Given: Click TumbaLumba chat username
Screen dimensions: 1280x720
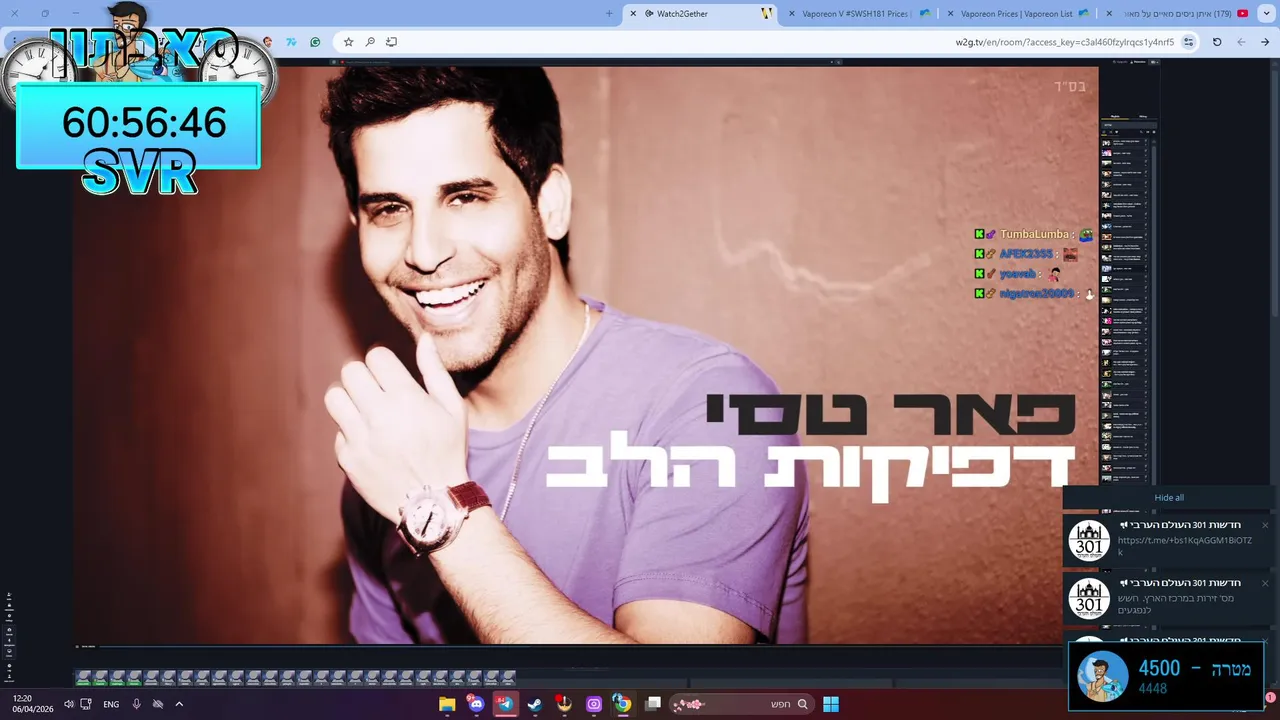Looking at the screenshot, I should 1034,234.
